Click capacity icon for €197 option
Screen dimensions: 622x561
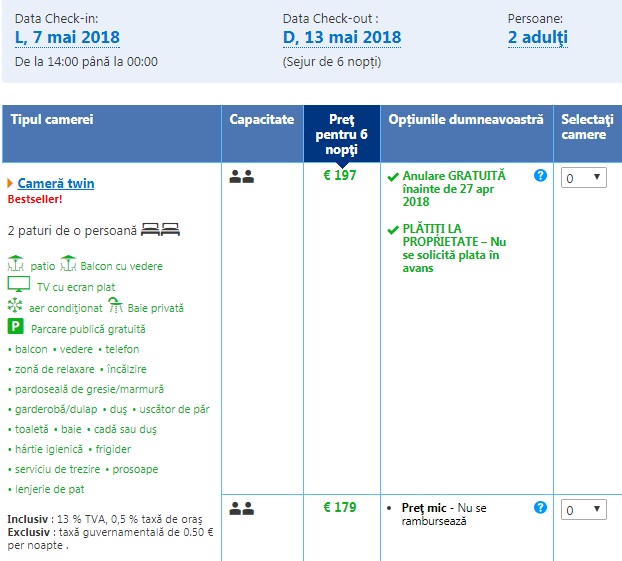coord(242,177)
